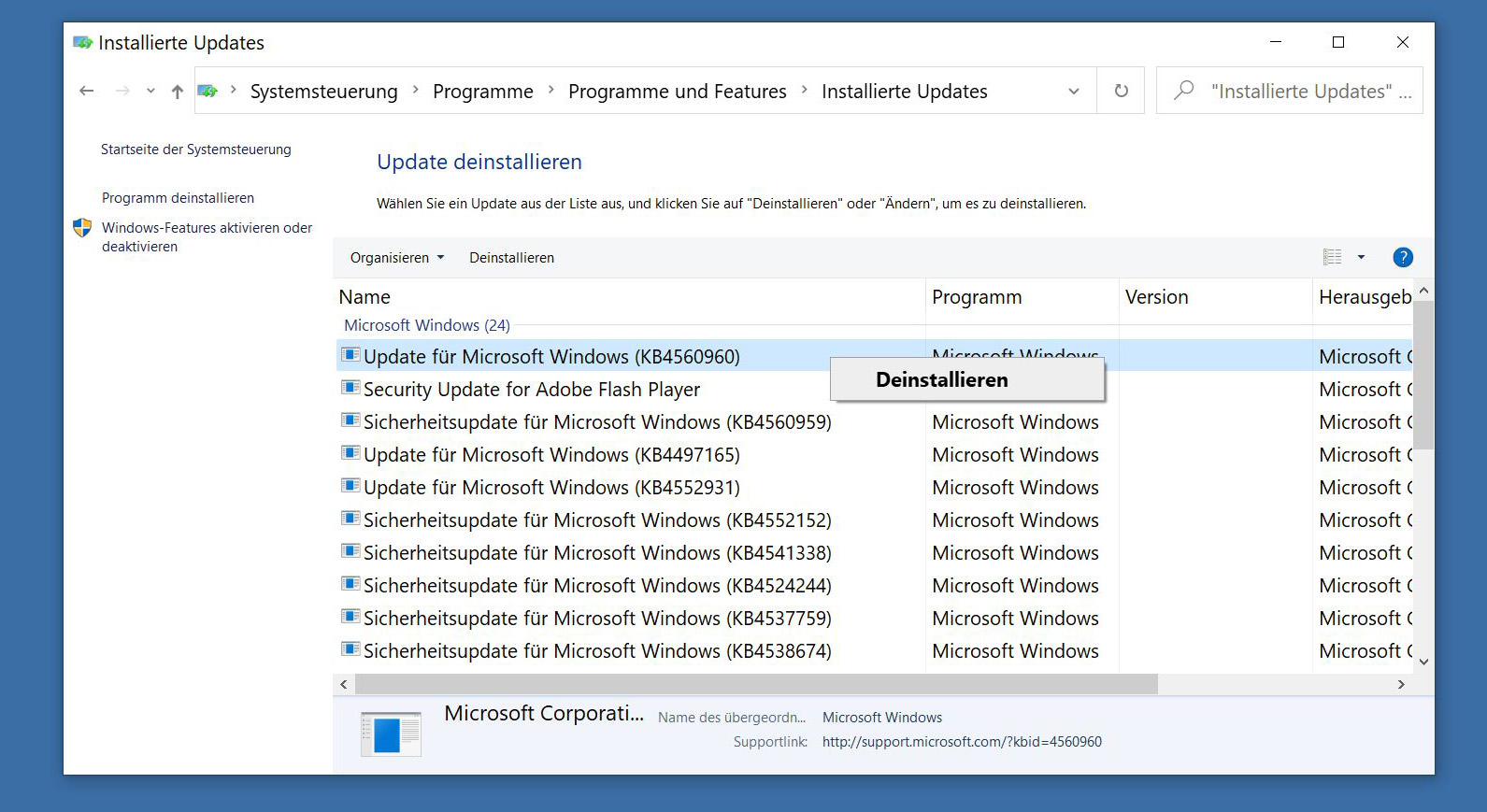The width and height of the screenshot is (1487, 812).
Task: Go forward with the right arrow
Action: pos(122,91)
